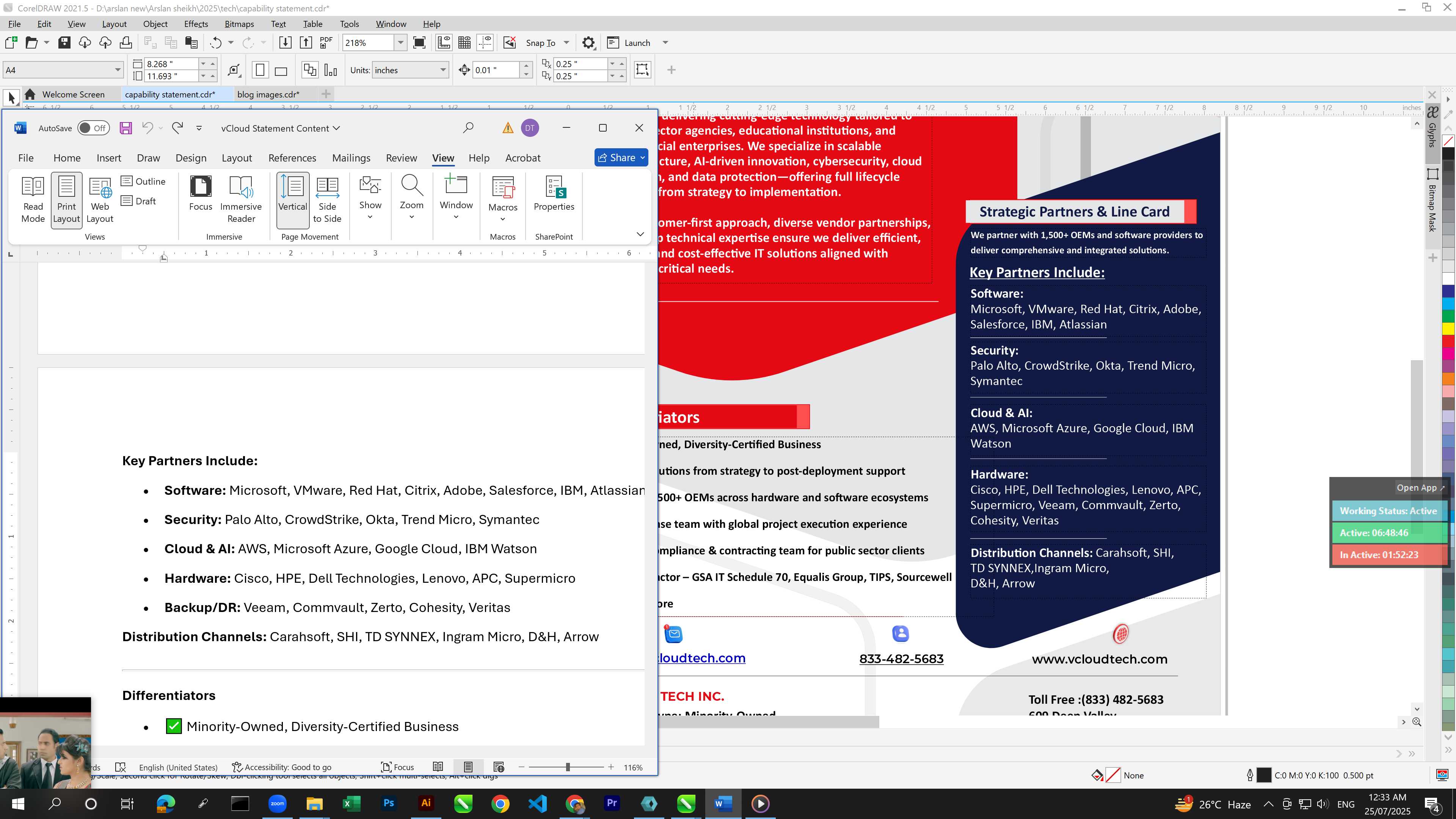Click CorelDRAW page width field 8.268
Screen dimensions: 1456x819
171,64
